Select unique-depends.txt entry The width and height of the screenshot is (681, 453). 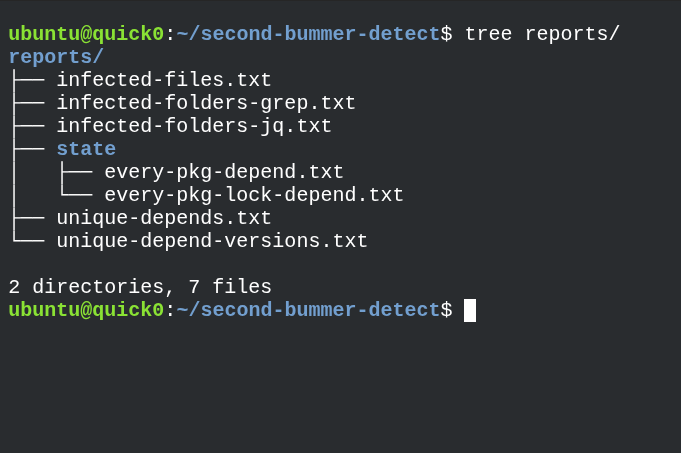pyautogui.click(x=164, y=218)
